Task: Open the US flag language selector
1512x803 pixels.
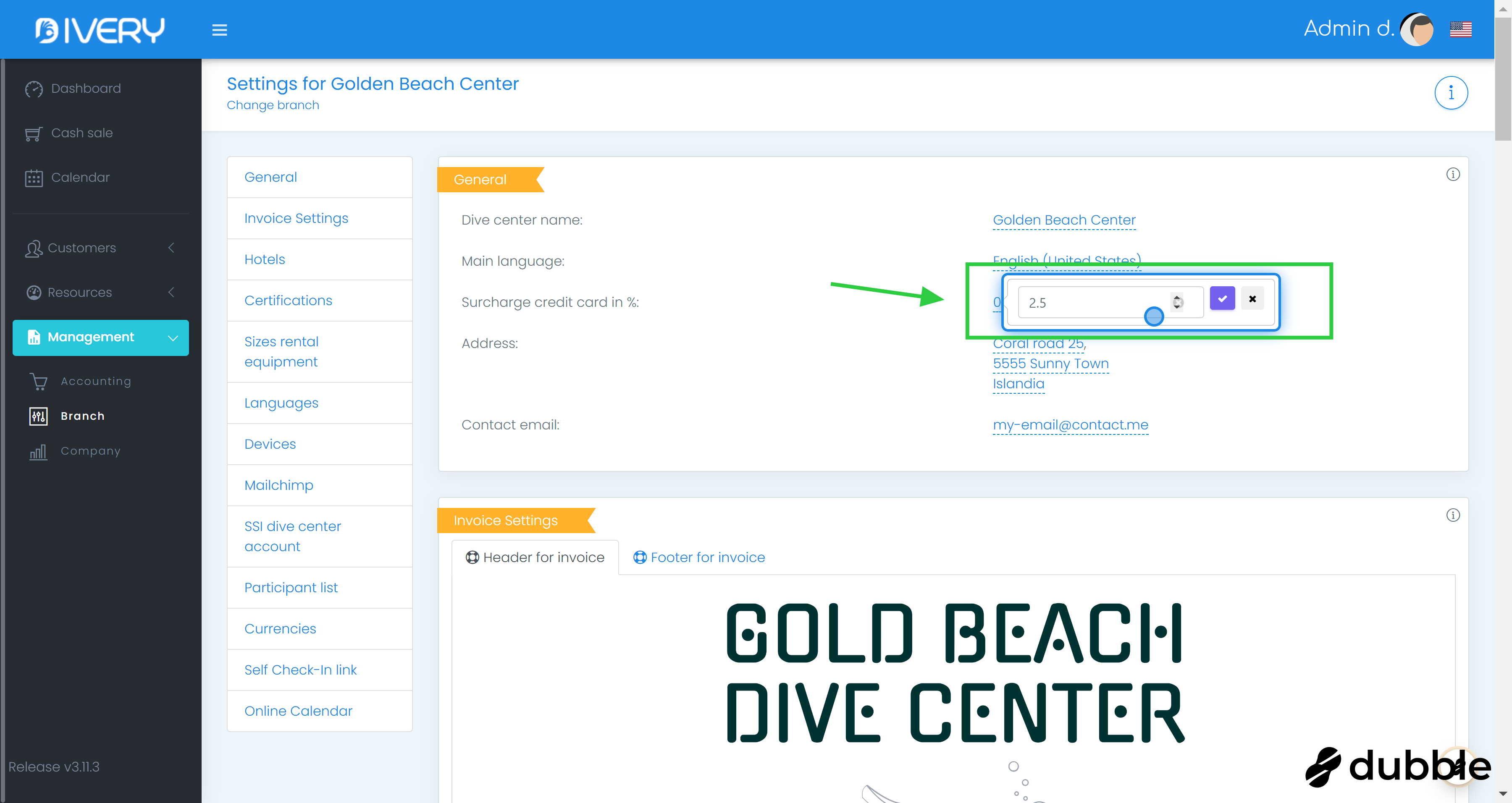Action: [1460, 29]
